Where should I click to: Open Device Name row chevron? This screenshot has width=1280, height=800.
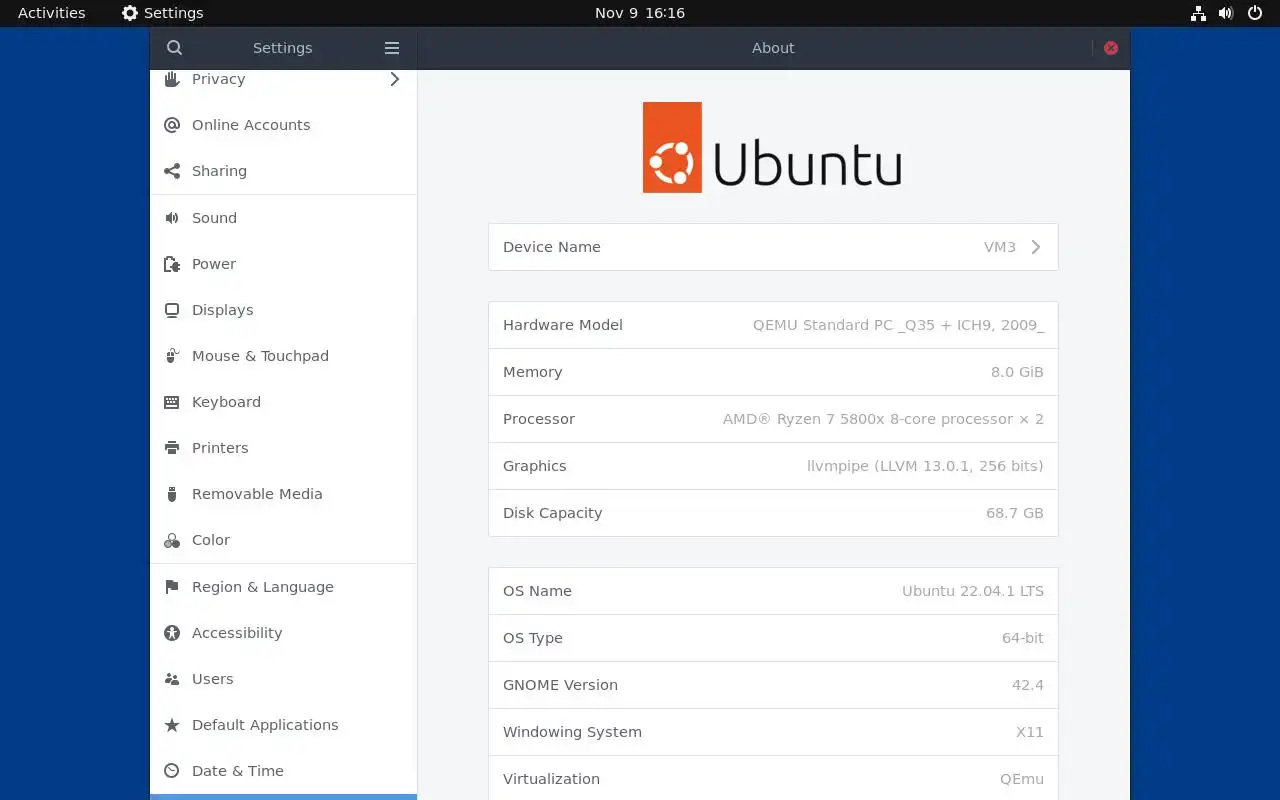[1036, 247]
